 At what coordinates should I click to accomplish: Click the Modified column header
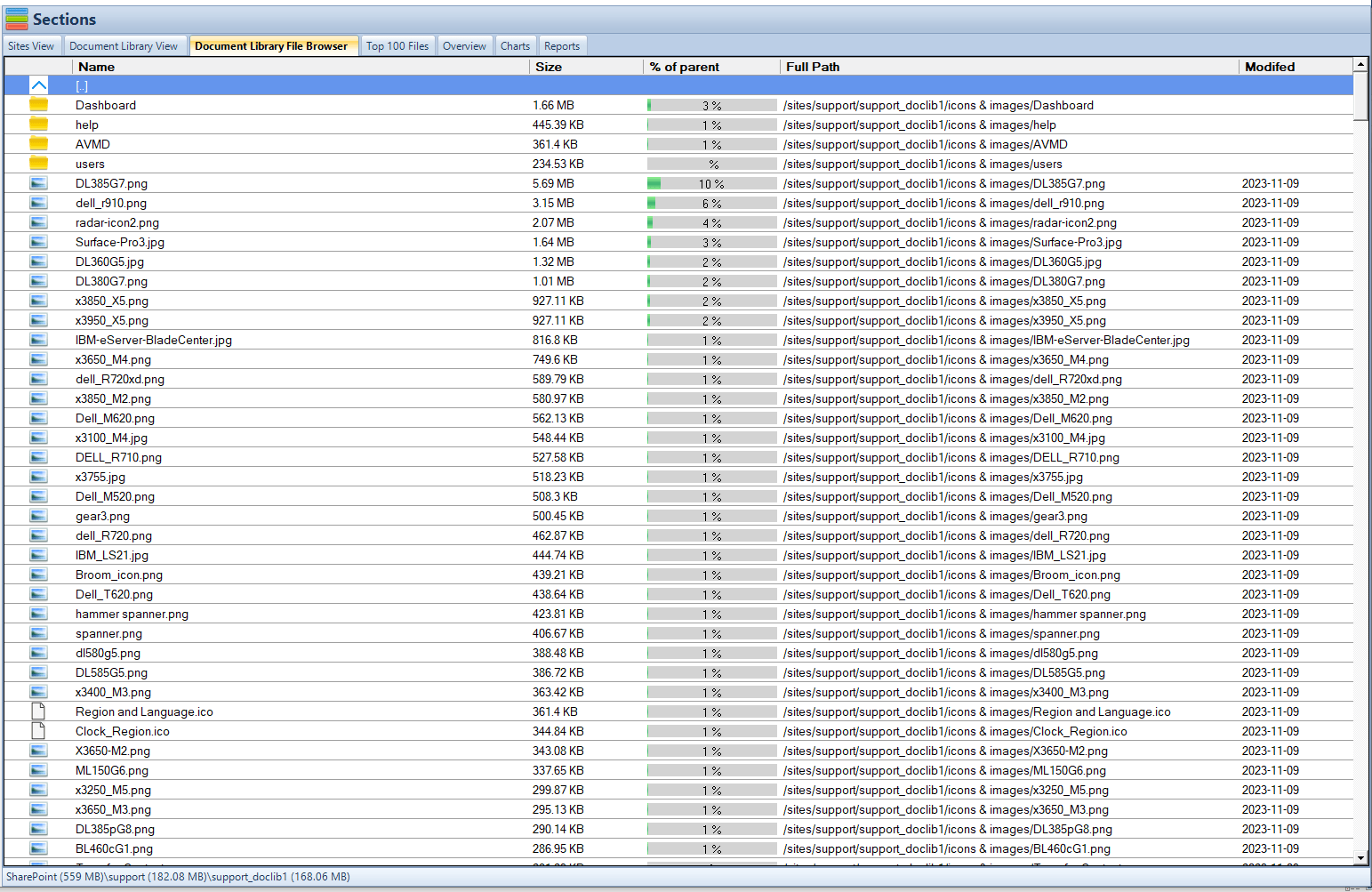point(1270,66)
